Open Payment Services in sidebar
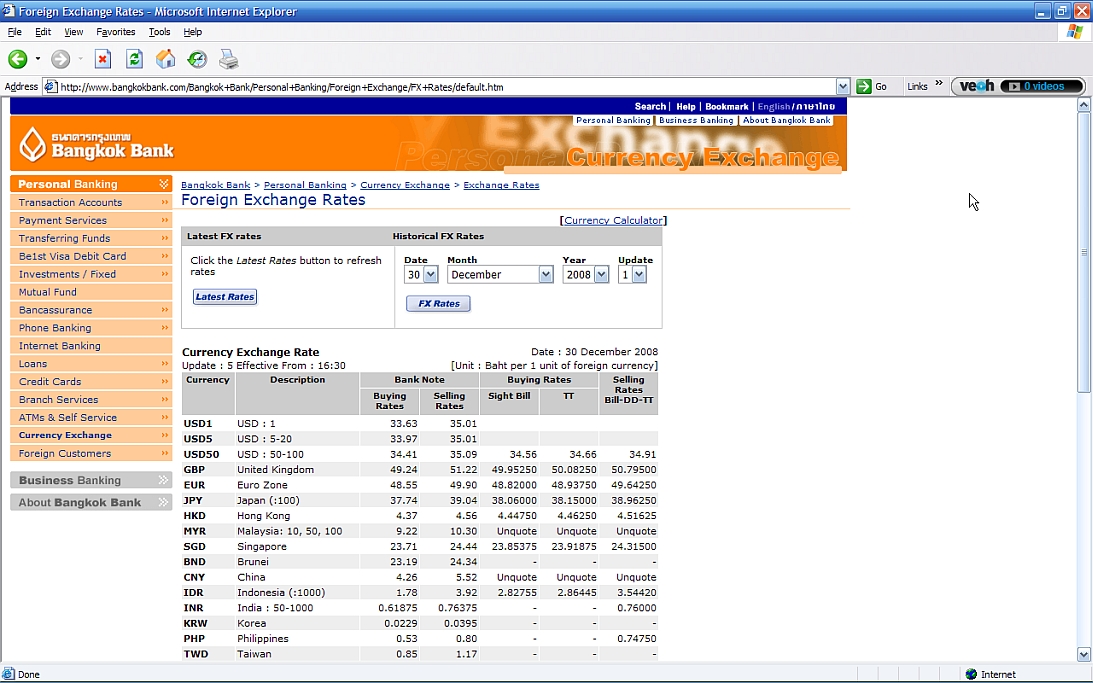Image resolution: width=1093 pixels, height=683 pixels. (x=91, y=220)
